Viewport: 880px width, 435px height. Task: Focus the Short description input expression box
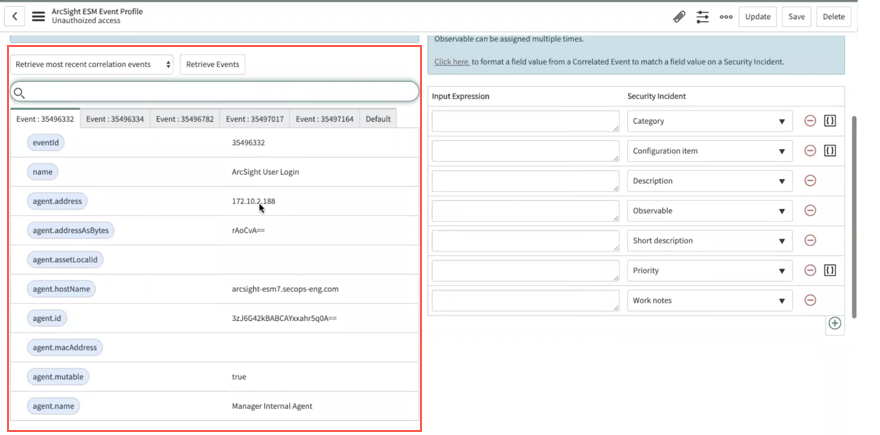[525, 241]
